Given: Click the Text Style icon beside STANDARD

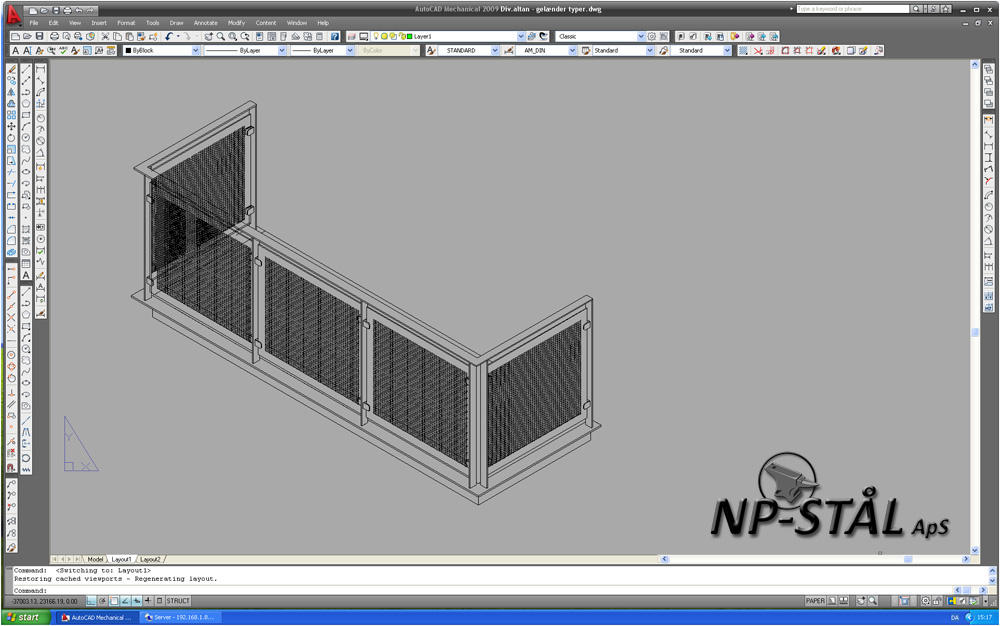Looking at the screenshot, I should click(431, 50).
